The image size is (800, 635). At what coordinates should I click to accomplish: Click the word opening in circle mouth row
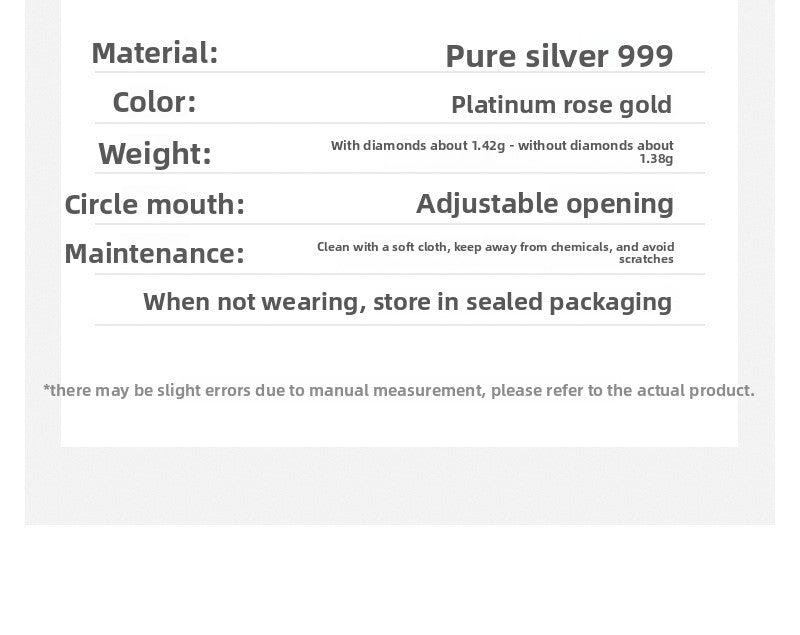tap(620, 205)
